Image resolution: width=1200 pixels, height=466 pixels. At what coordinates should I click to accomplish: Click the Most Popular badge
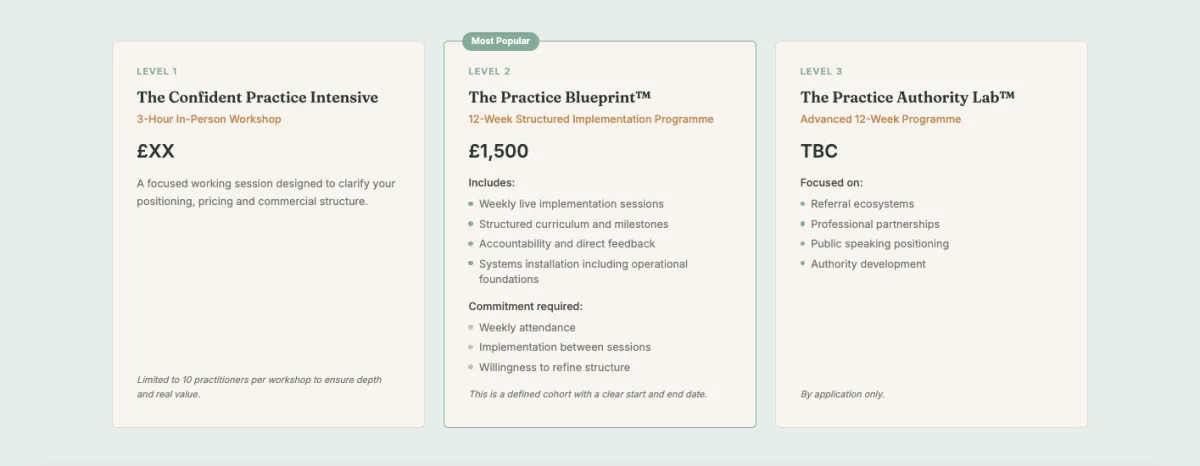500,41
